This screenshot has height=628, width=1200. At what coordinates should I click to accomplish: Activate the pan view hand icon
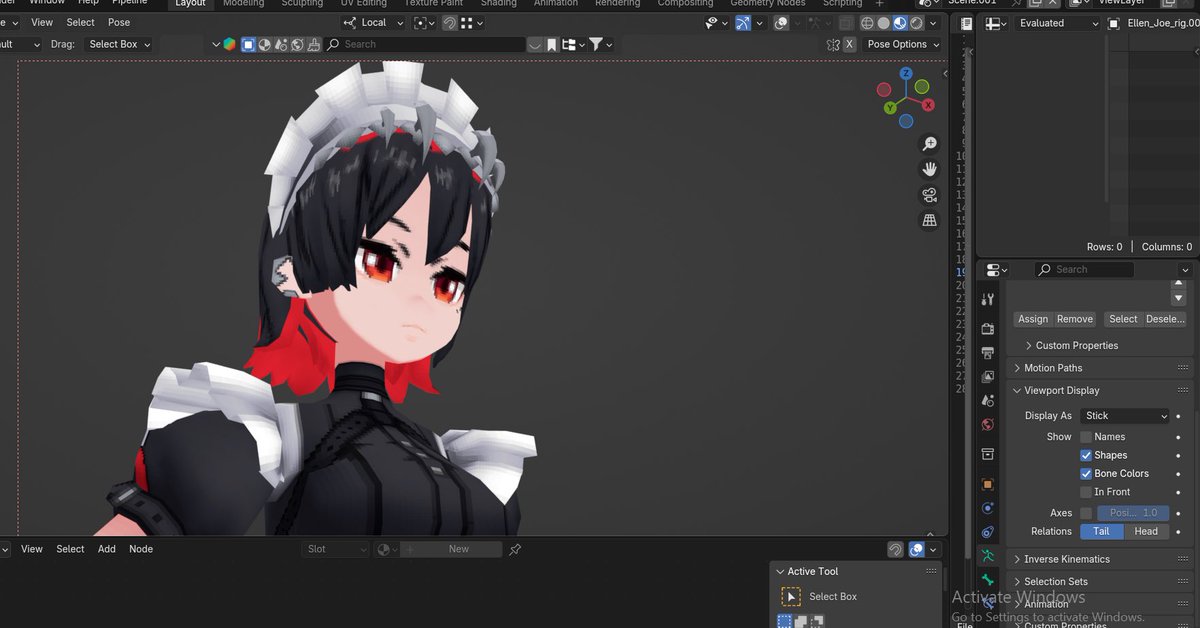(929, 169)
